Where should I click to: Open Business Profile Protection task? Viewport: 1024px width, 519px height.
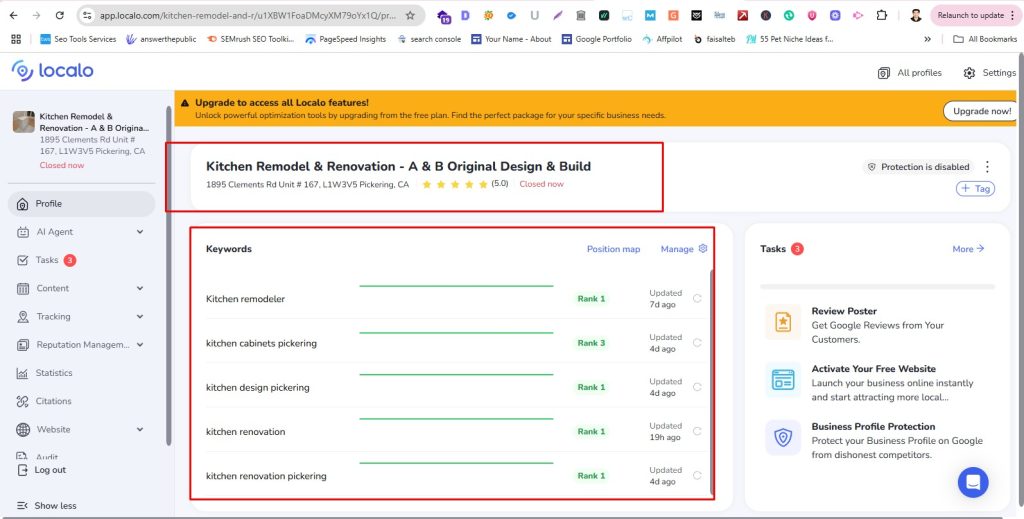pos(877,440)
